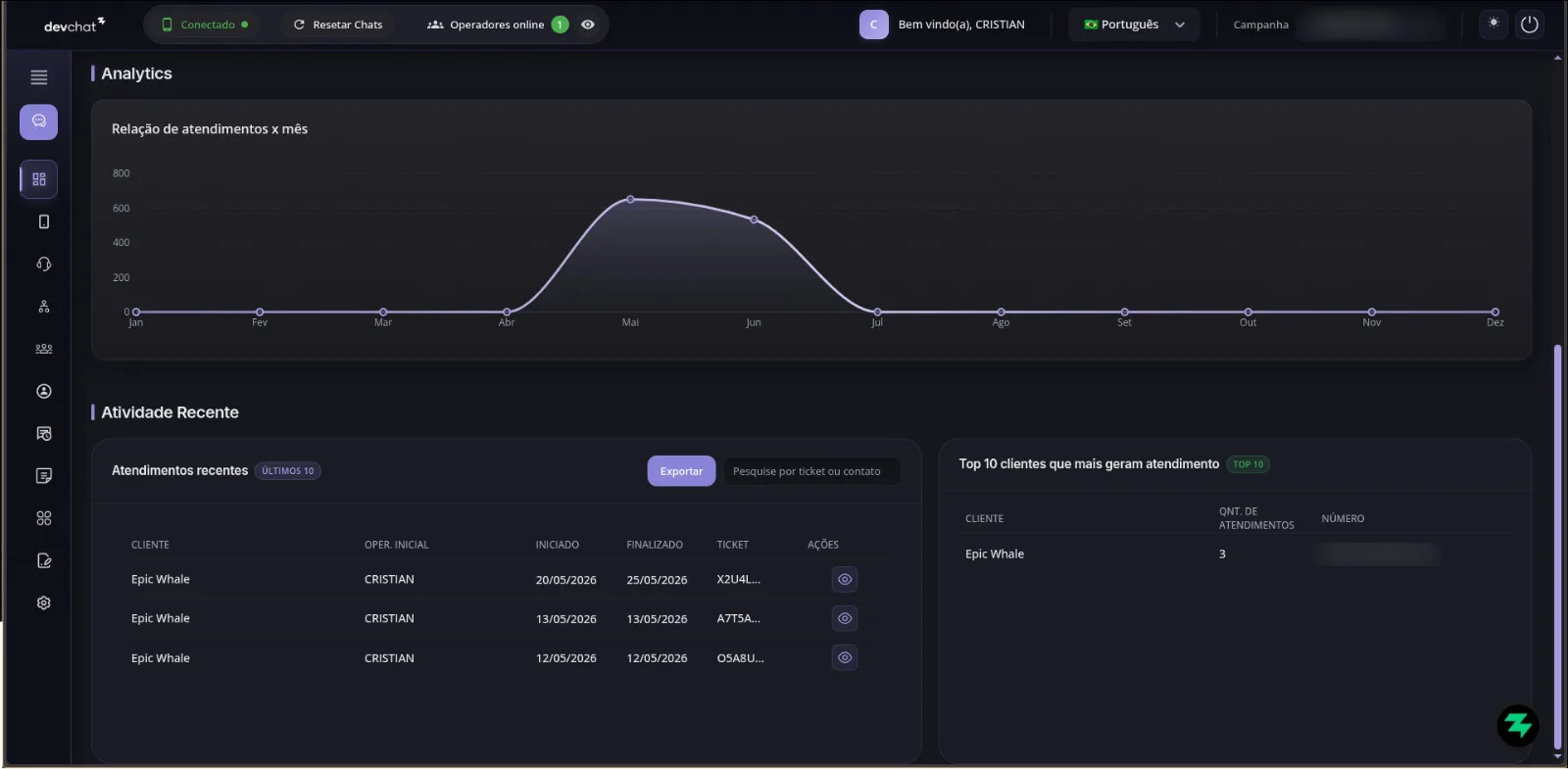Open the notes list icon in the sidebar
The image size is (1568, 769).
[44, 476]
